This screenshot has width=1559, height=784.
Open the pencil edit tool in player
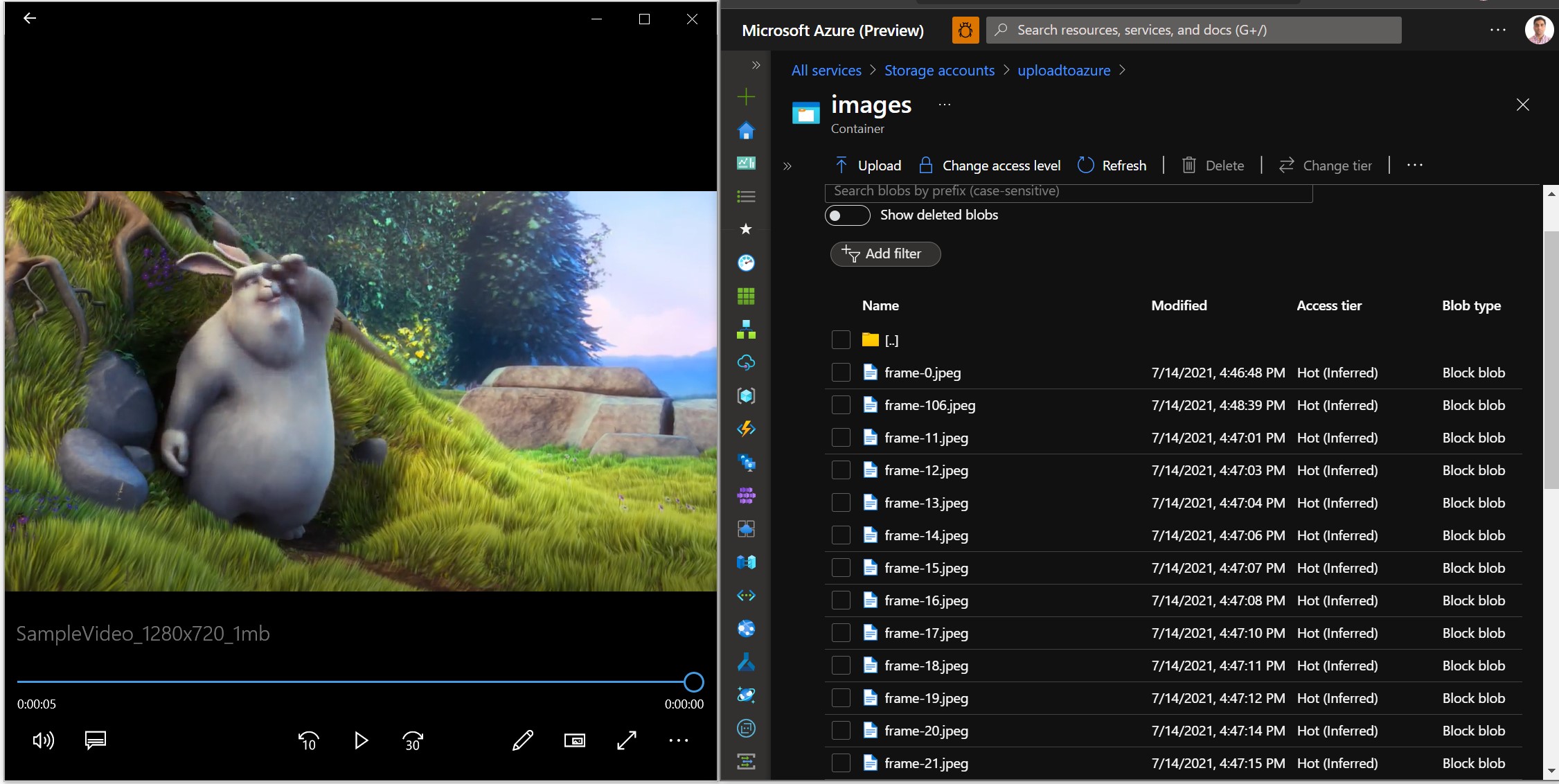coord(523,740)
